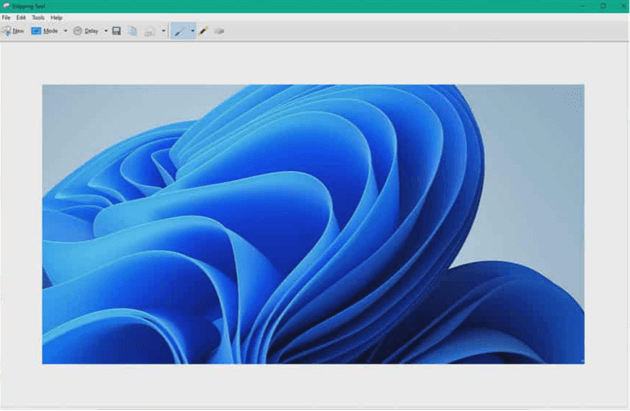Open the Edit menu
This screenshot has width=630, height=411.
pyautogui.click(x=21, y=18)
